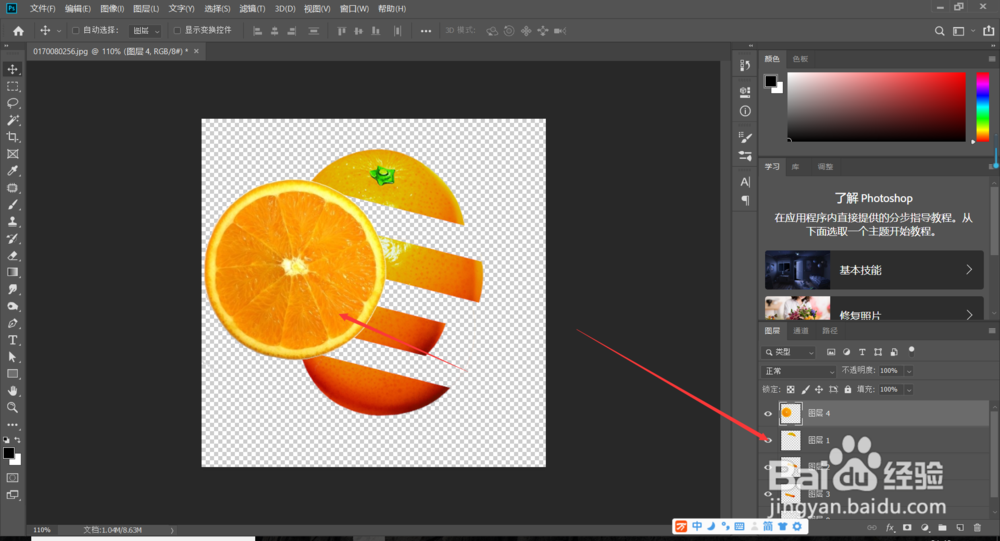Open the 滤镜(T) menu

pos(252,9)
